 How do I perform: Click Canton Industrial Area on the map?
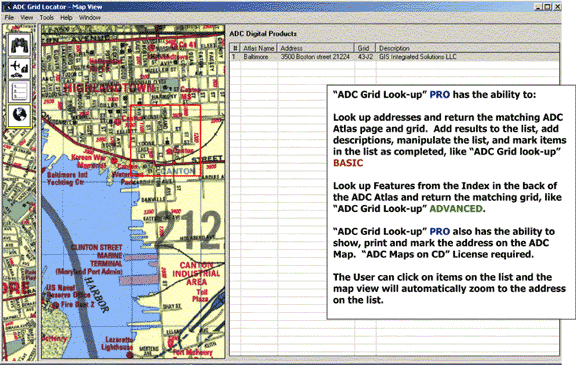(196, 274)
